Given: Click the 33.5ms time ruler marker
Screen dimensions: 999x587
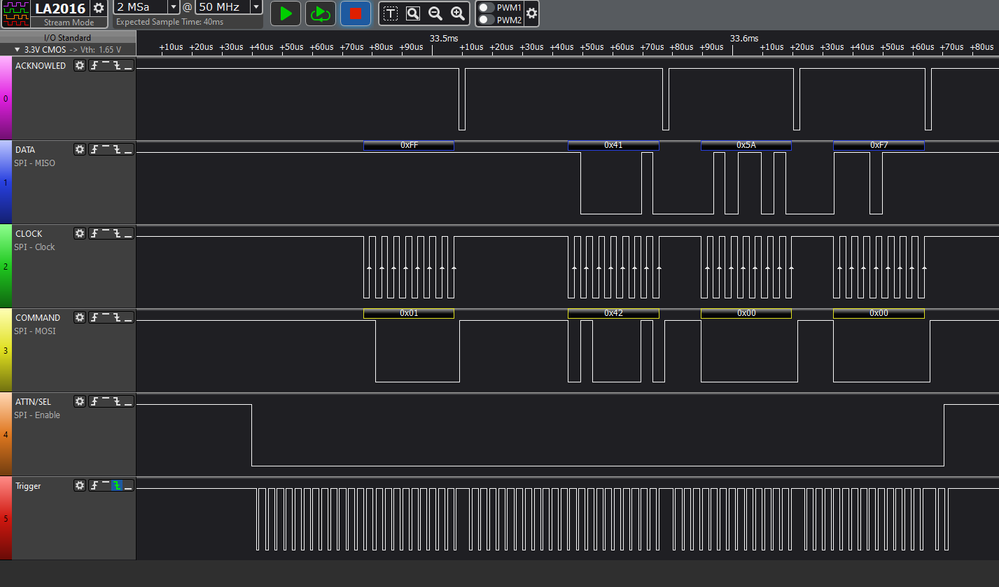Looking at the screenshot, I should (443, 38).
